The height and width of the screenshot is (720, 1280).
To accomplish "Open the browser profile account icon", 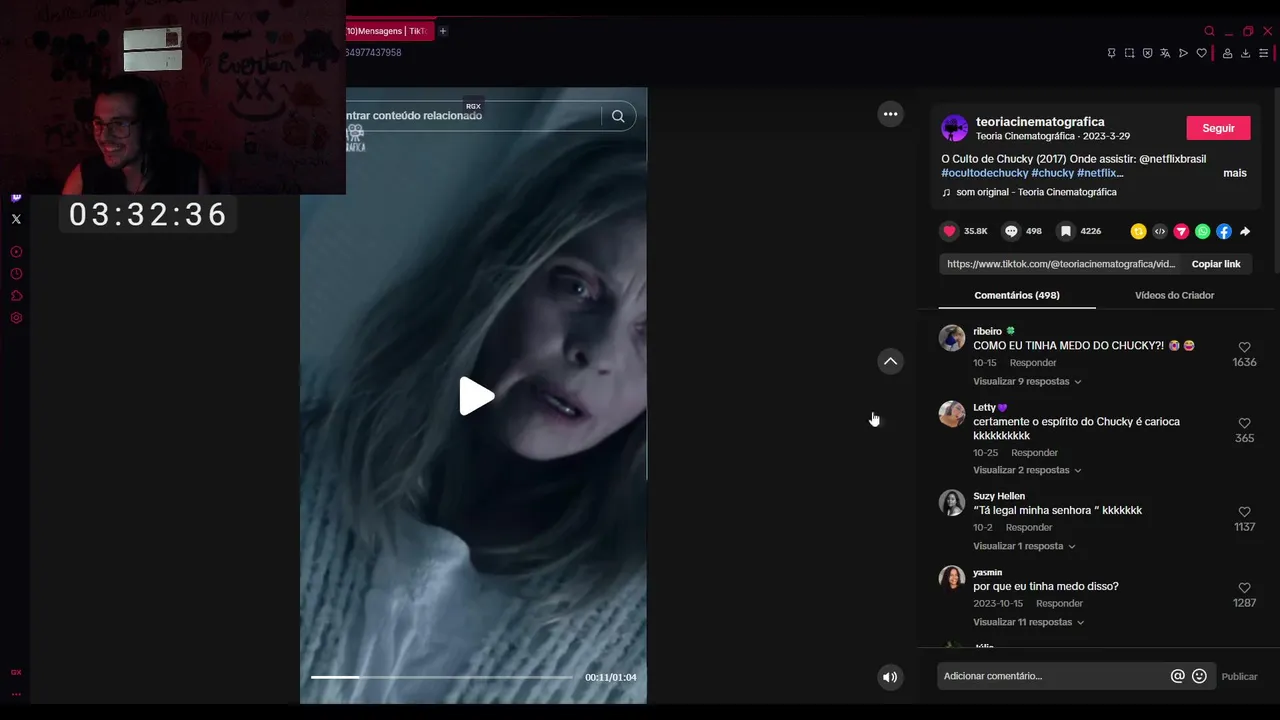I will [1227, 53].
